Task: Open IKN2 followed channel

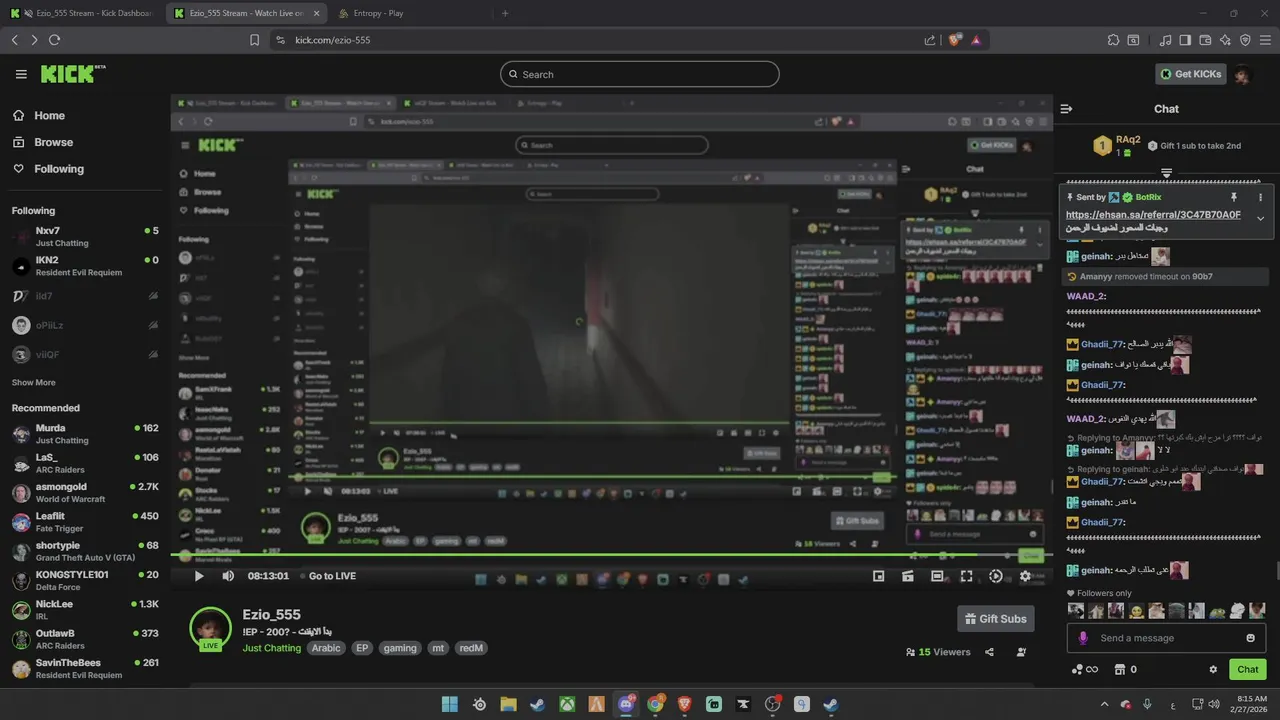Action: [x=85, y=266]
